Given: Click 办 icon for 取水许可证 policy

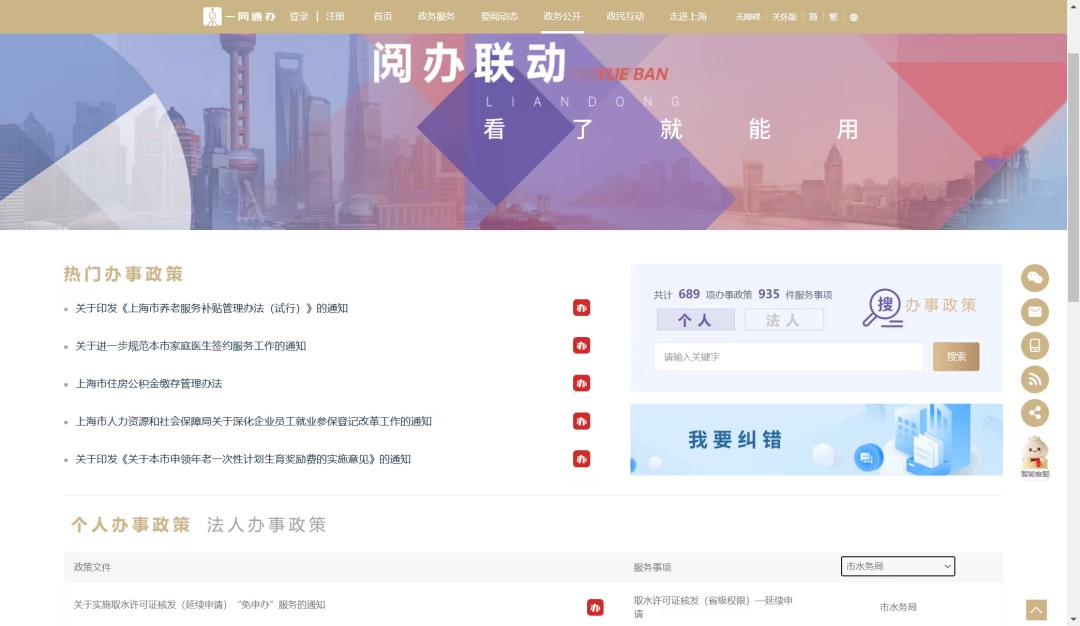Looking at the screenshot, I should coord(595,607).
